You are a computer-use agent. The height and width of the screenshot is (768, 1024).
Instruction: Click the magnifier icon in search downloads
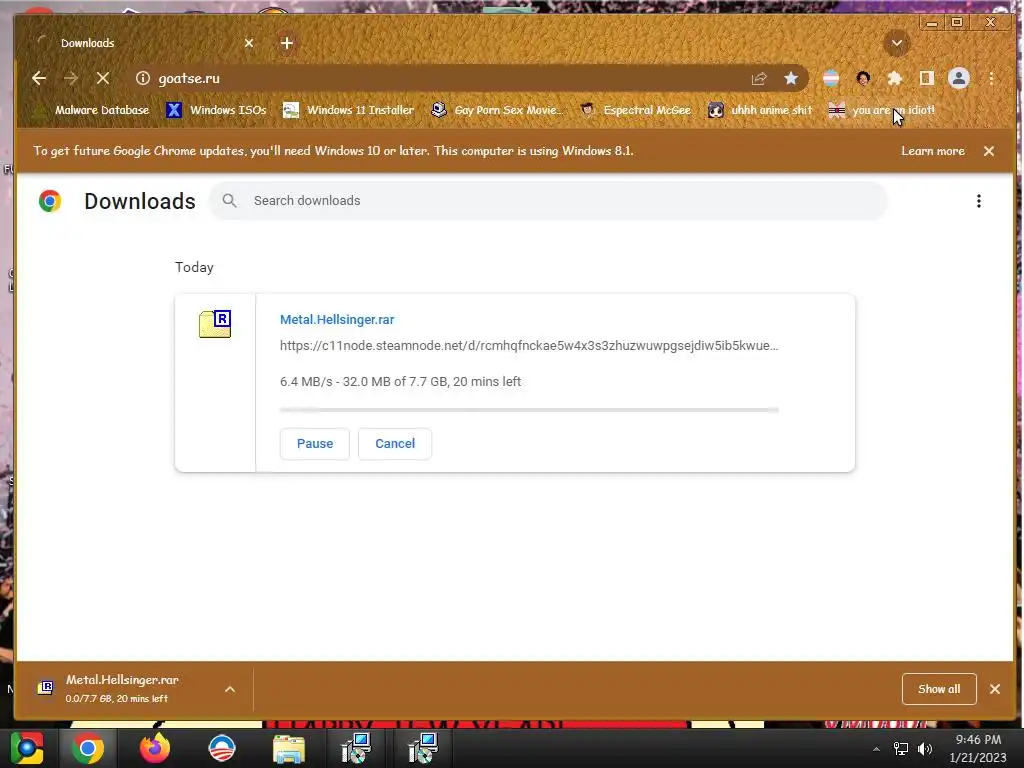click(x=229, y=200)
